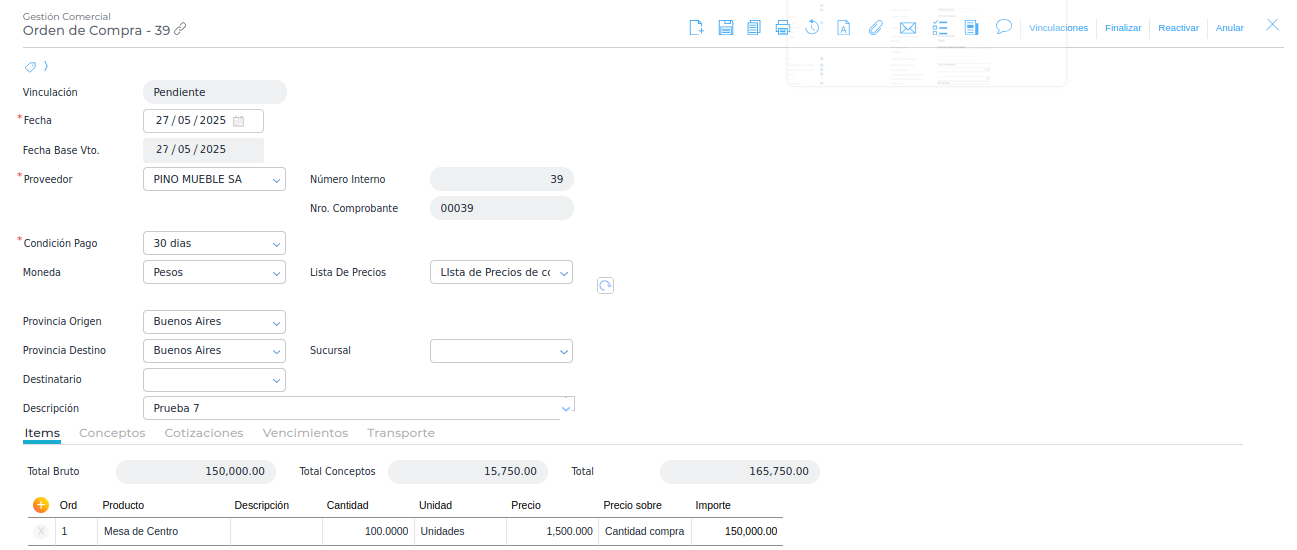Viewport: 1297px width, 550px height.
Task: Click the Anular link
Action: point(1229,28)
